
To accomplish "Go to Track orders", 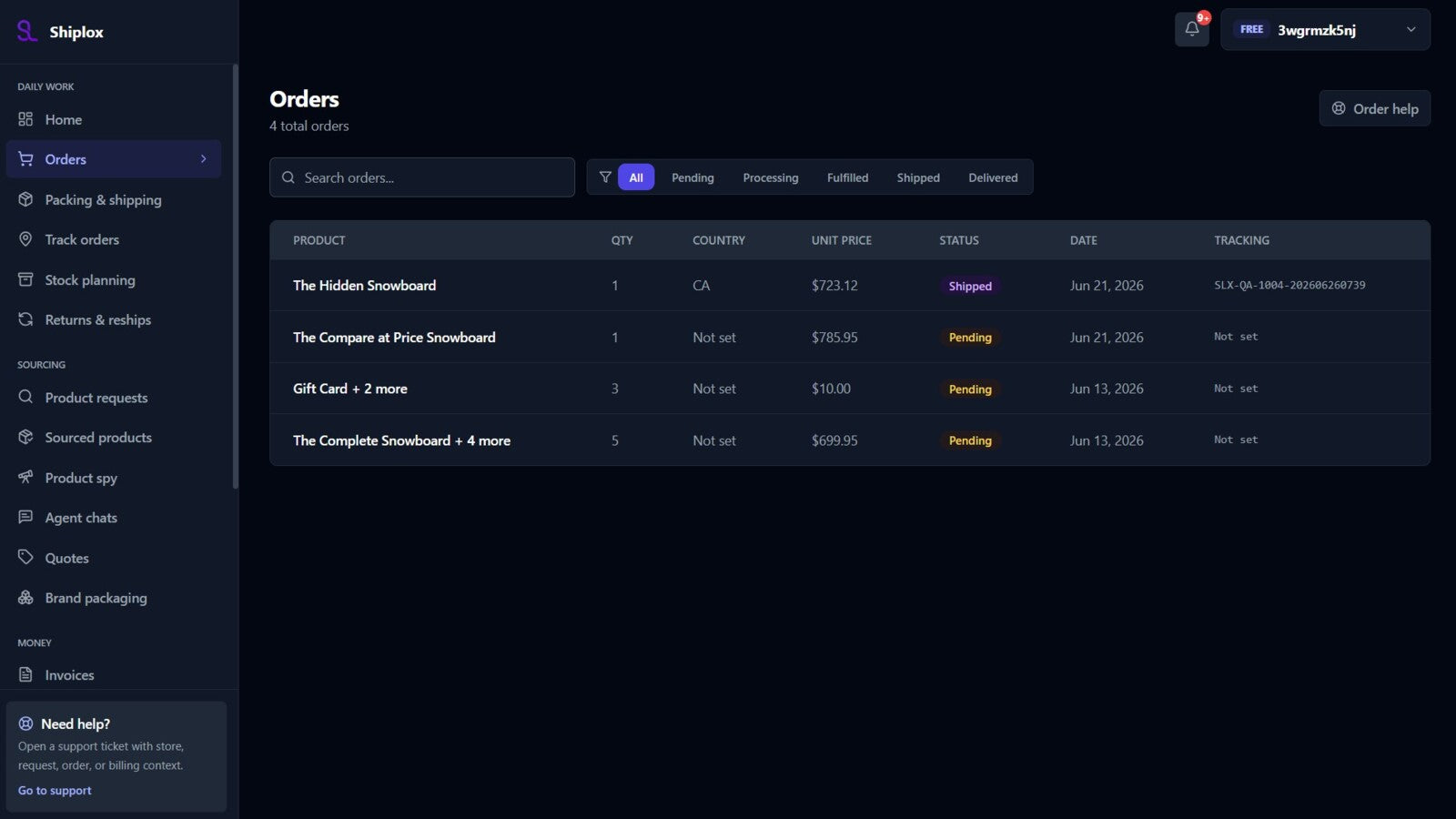I will coord(114,239).
